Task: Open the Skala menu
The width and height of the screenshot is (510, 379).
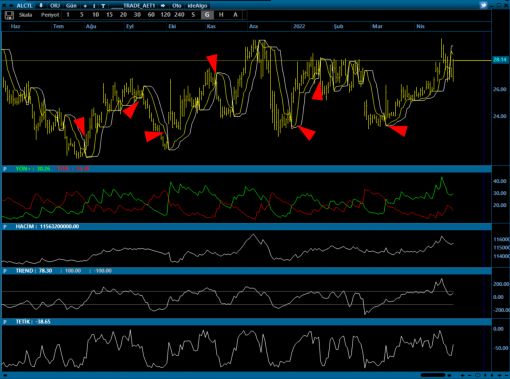Action: (25, 15)
